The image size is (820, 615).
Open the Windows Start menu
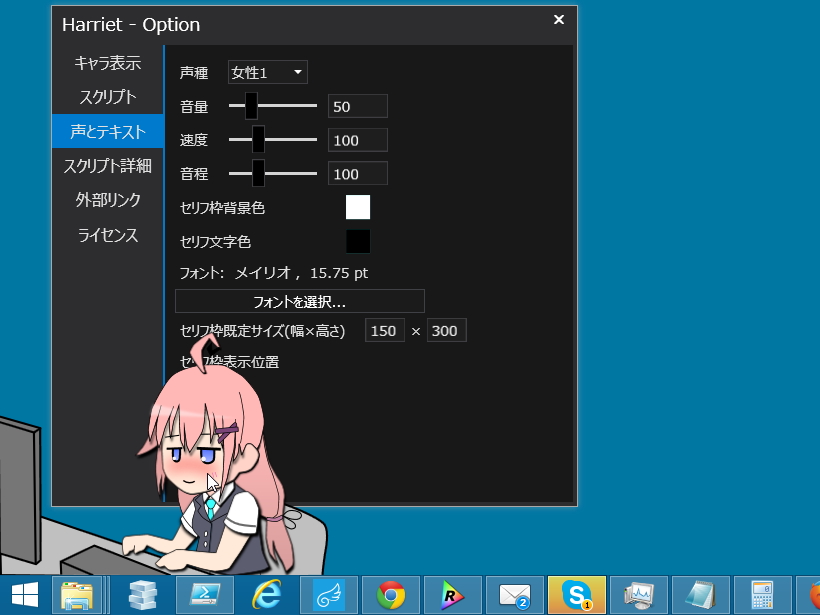[22, 595]
